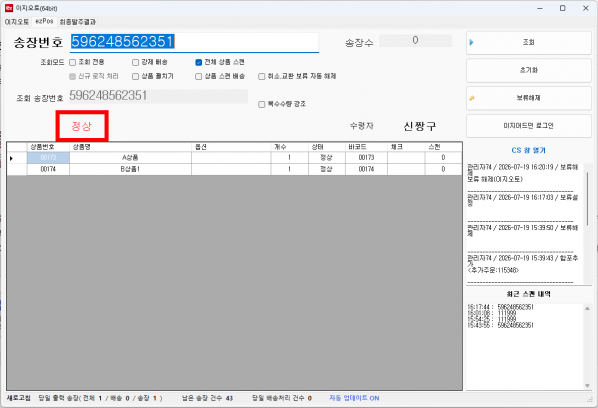Open the ezPos tab
The image size is (598, 408).
click(x=44, y=21)
